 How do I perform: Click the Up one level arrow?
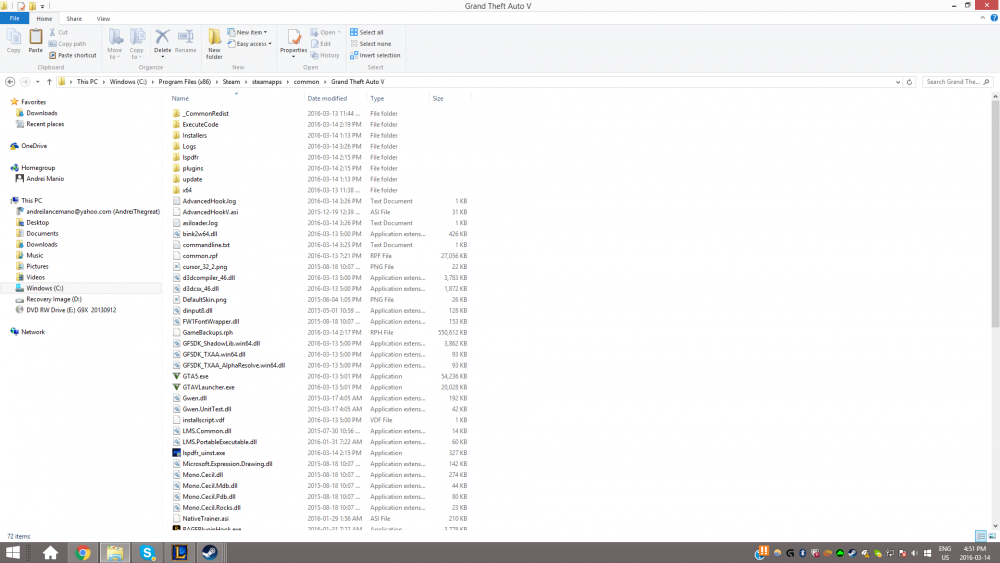(49, 82)
